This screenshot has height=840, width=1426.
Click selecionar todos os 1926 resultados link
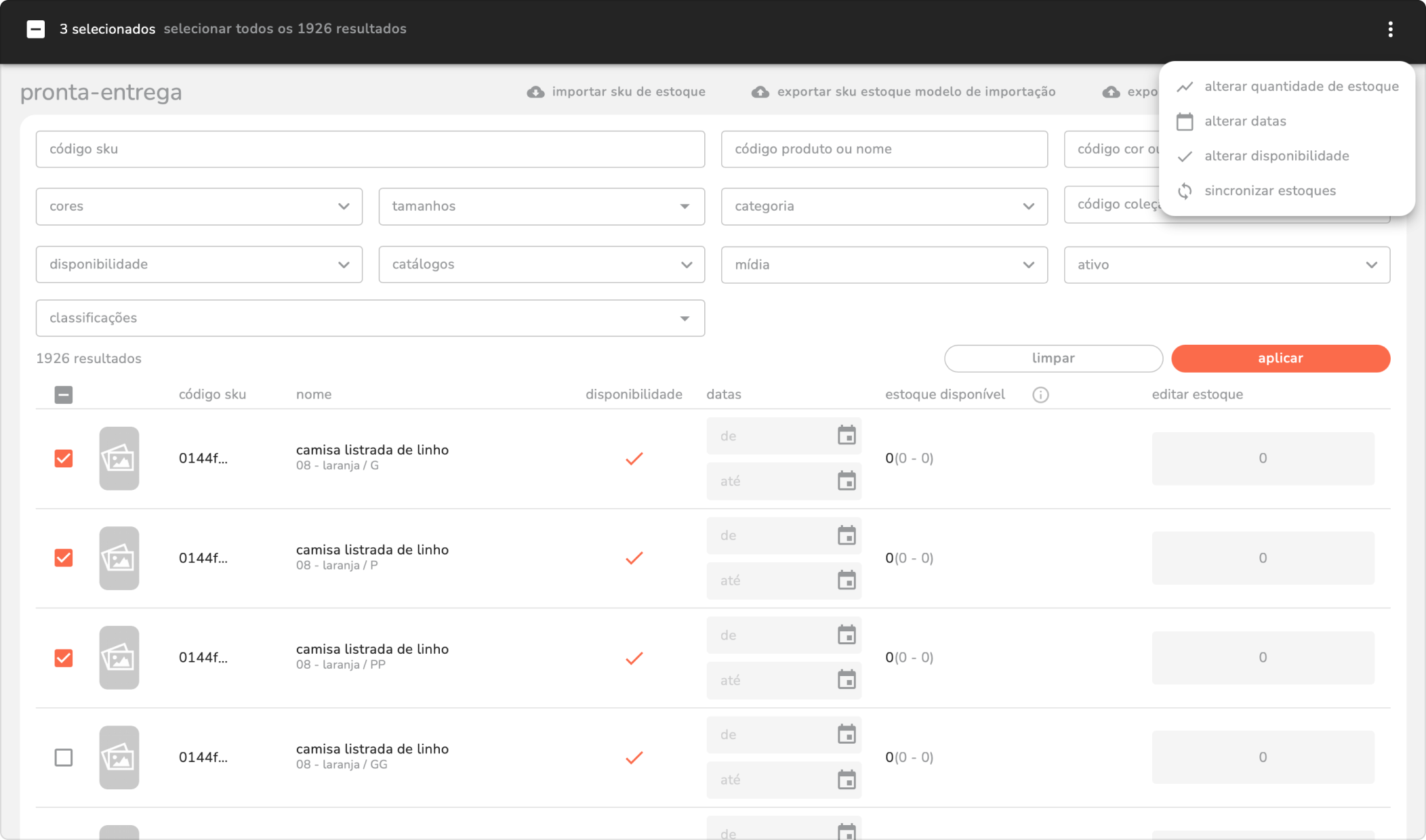click(285, 29)
